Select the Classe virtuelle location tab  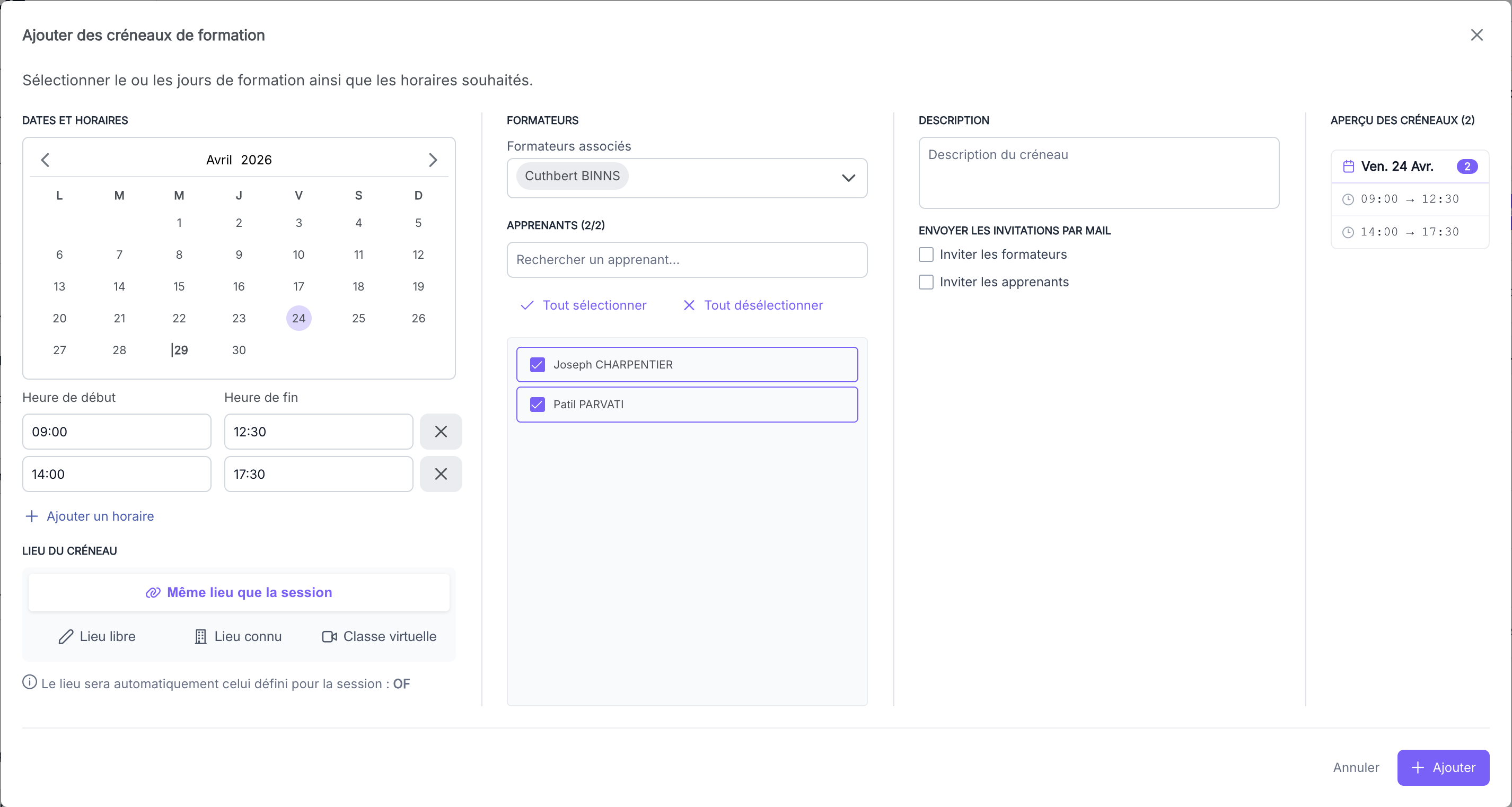[379, 636]
